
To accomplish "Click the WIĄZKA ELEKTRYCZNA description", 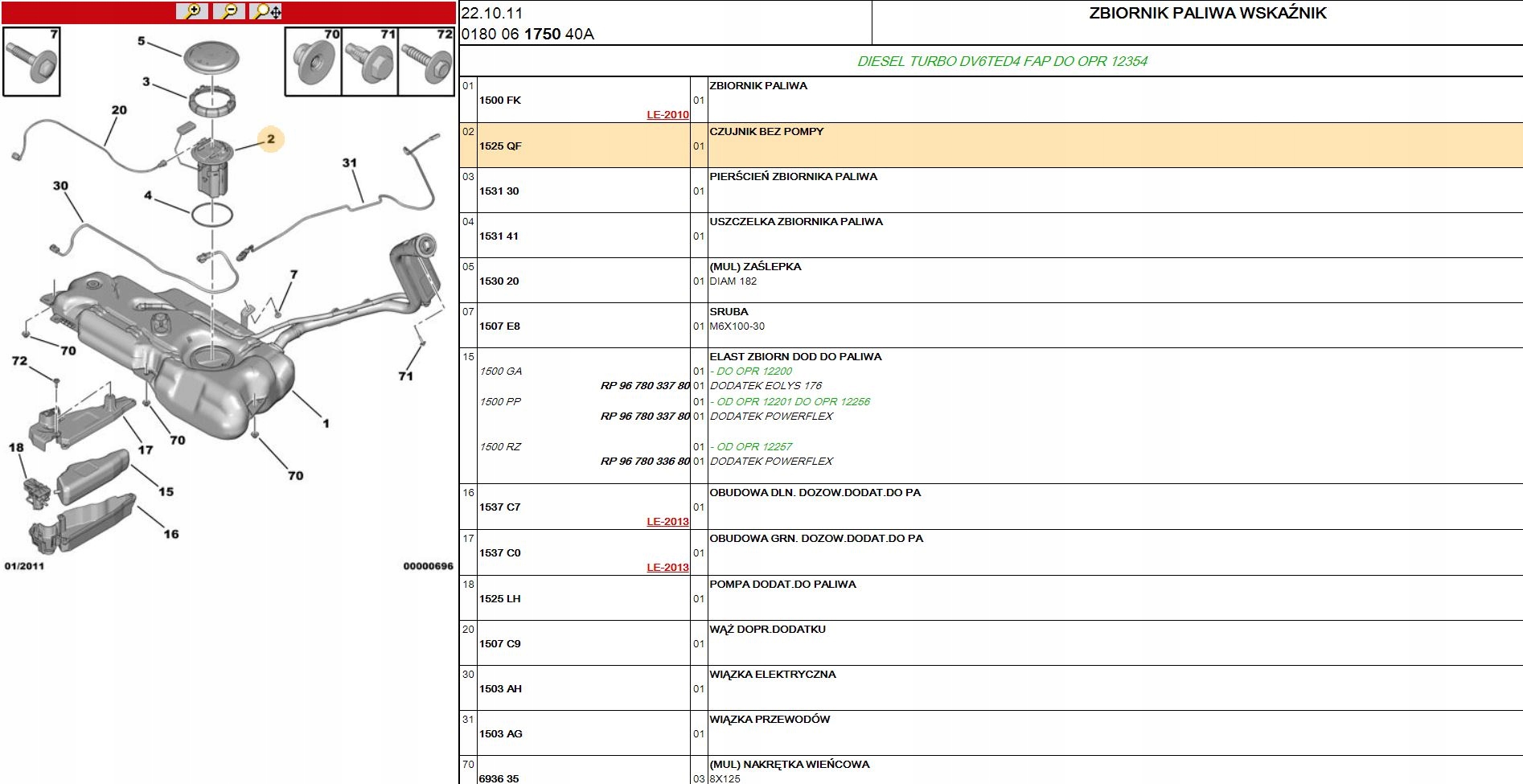I will (773, 675).
